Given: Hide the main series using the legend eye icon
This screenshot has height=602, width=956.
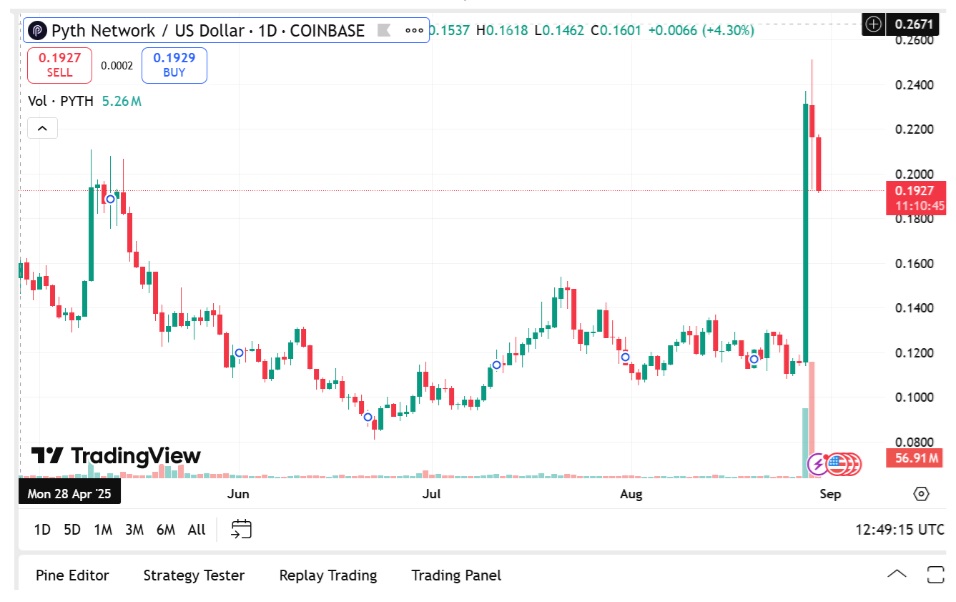Looking at the screenshot, I should point(381,30).
